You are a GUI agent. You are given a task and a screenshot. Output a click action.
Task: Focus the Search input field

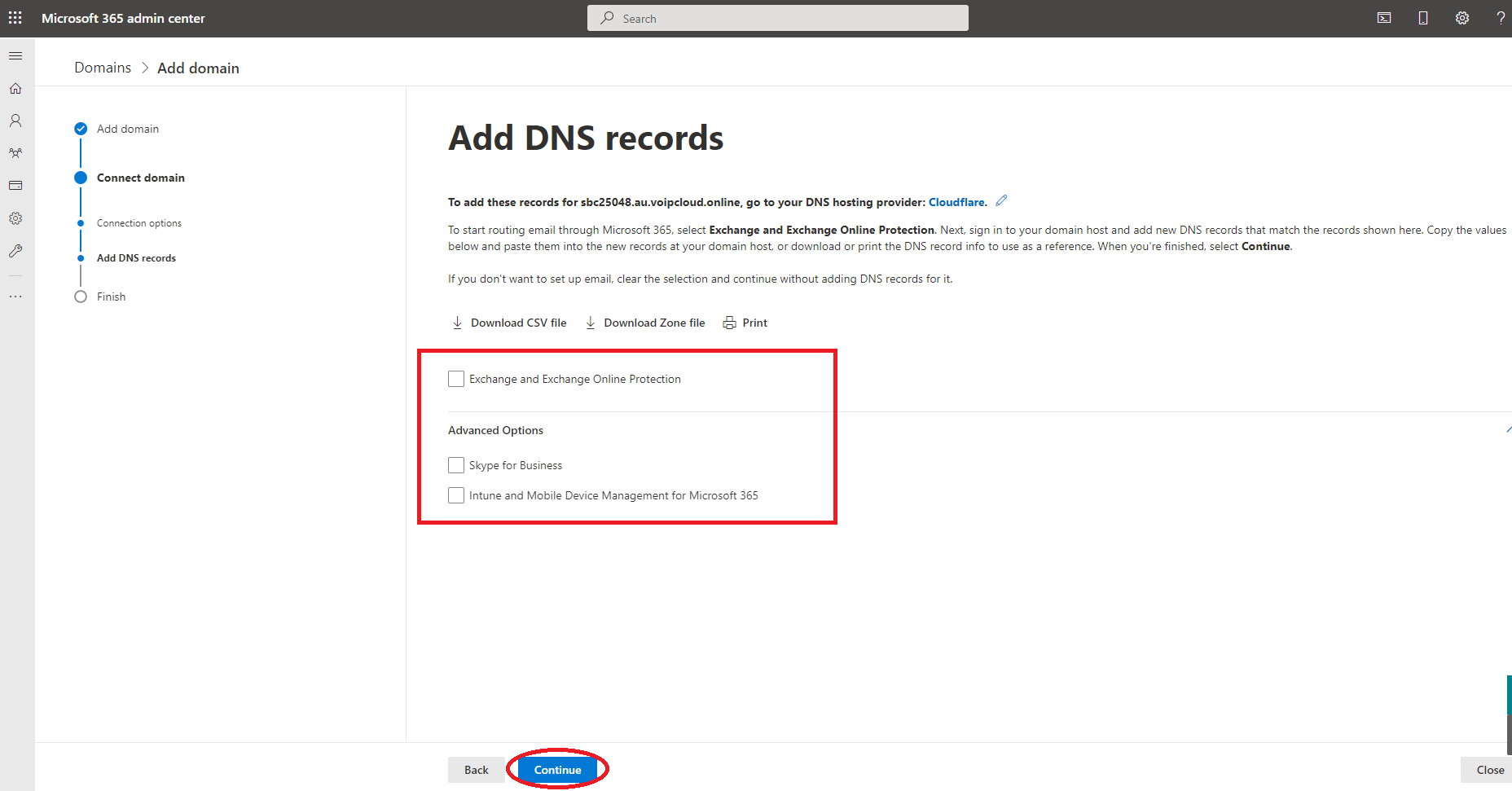(778, 18)
